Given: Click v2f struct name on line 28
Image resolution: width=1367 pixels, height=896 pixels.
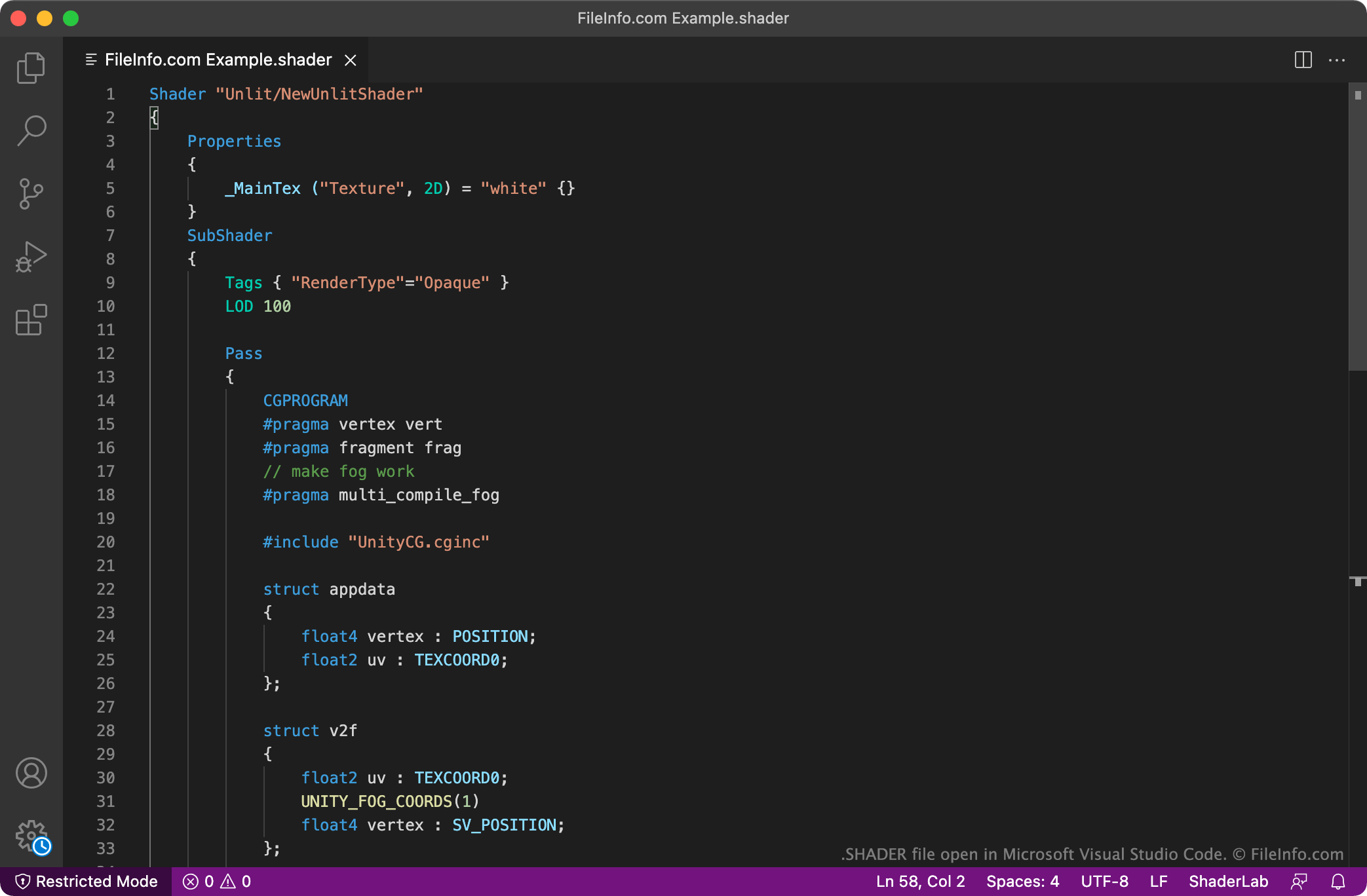Looking at the screenshot, I should pos(343,731).
